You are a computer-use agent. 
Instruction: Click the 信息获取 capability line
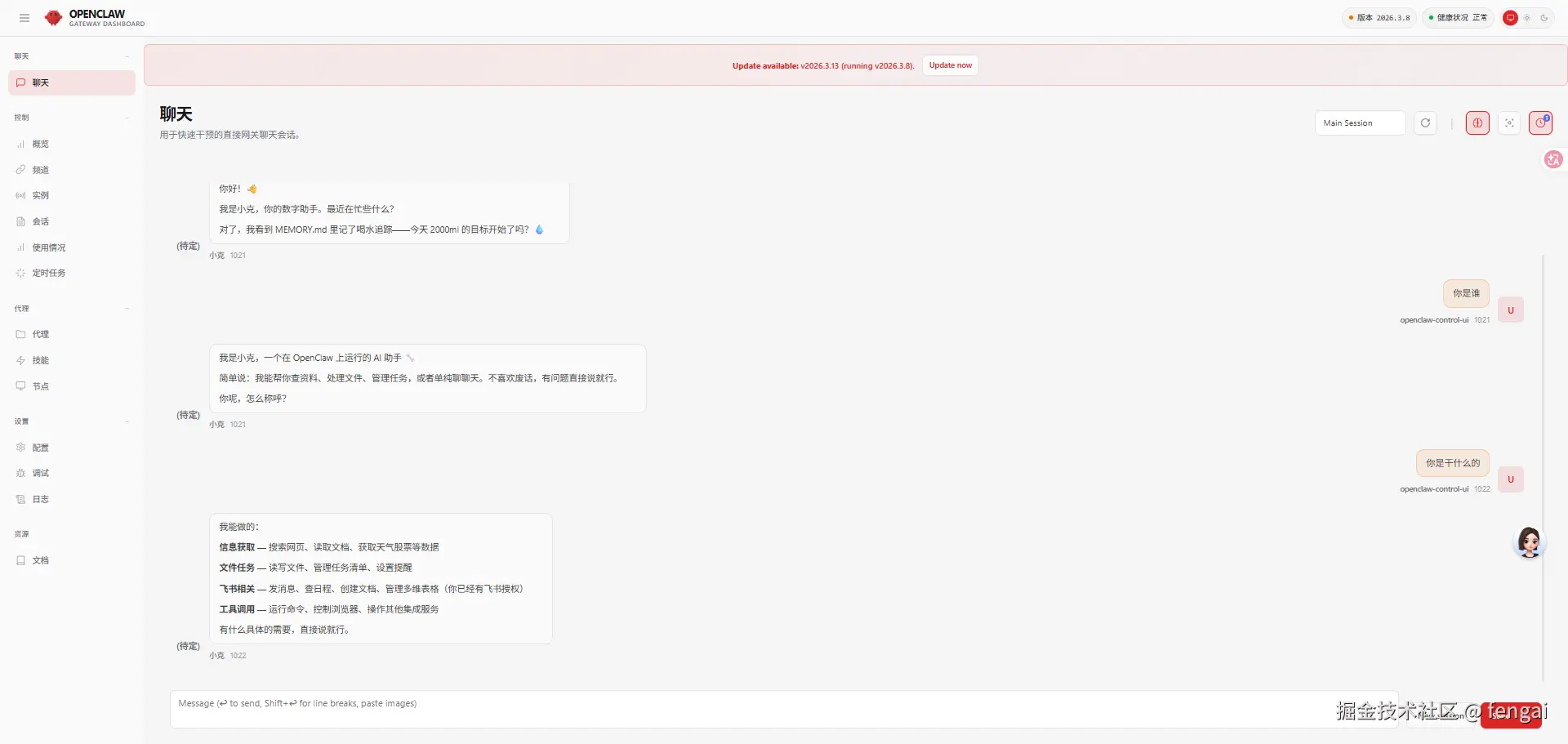pyautogui.click(x=329, y=547)
